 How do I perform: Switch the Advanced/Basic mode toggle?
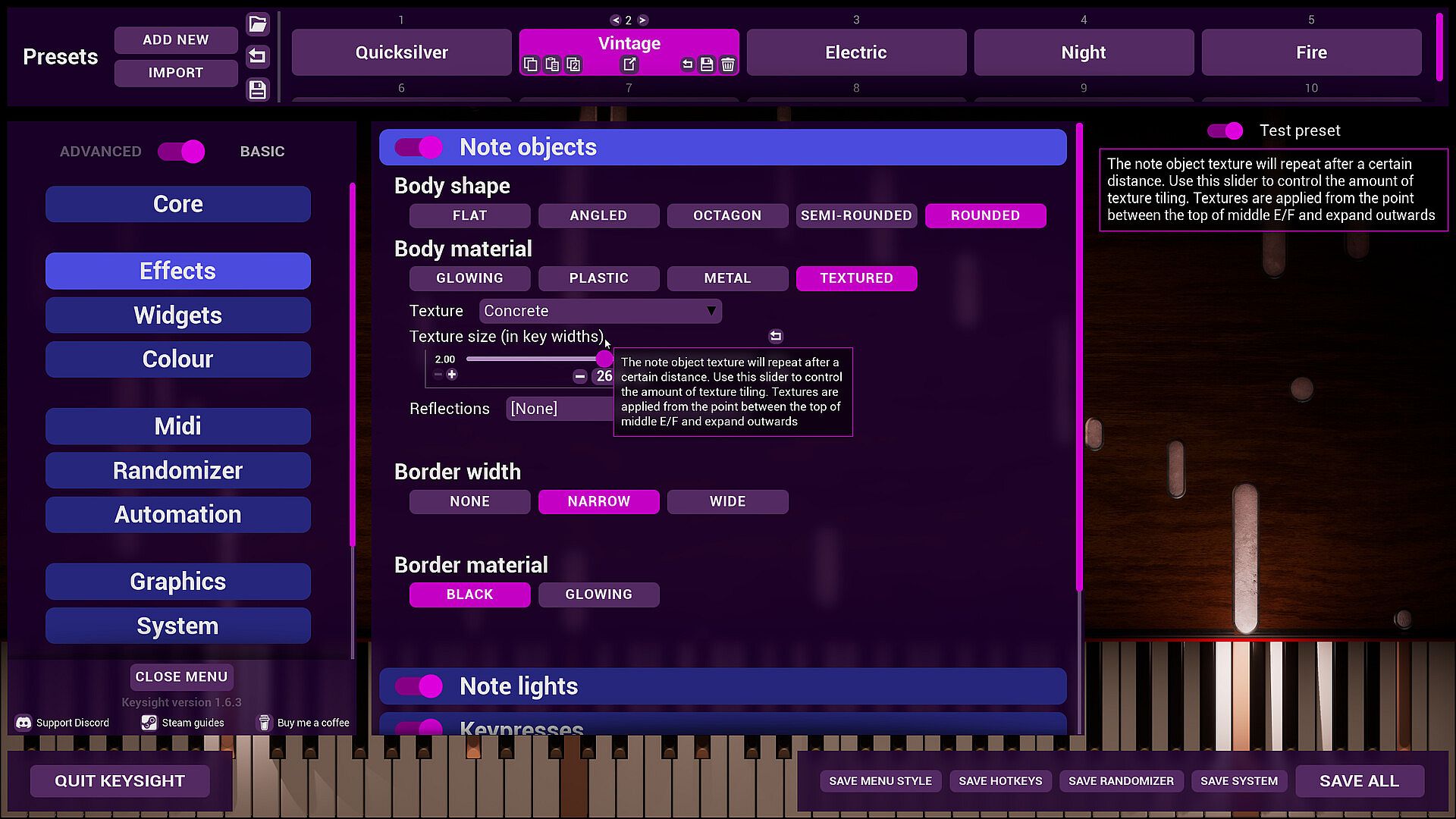click(x=181, y=152)
